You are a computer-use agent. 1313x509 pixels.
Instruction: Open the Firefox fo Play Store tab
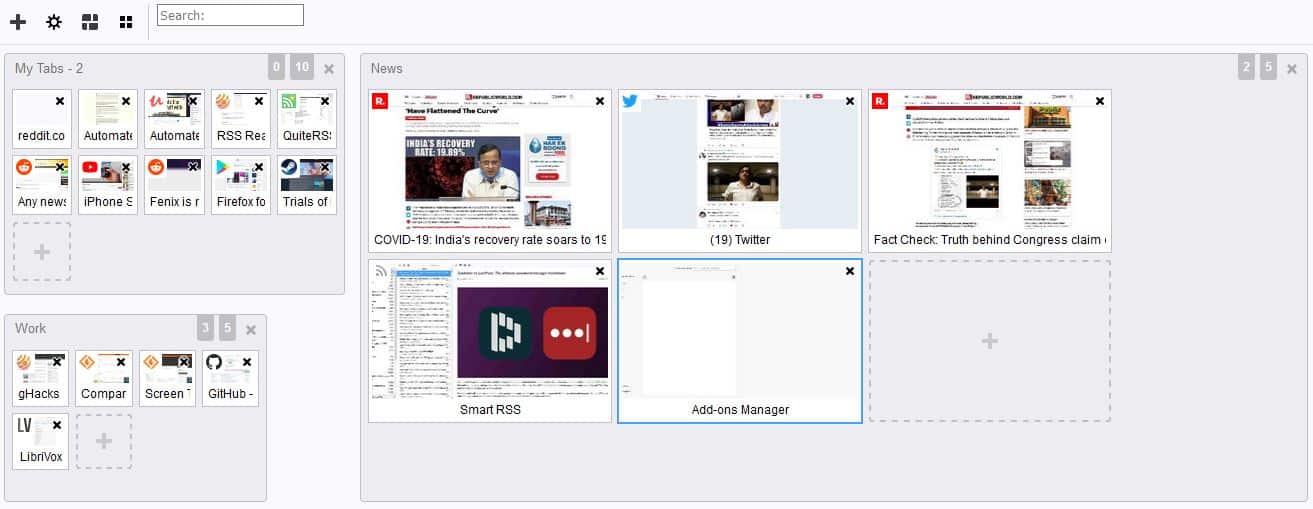click(x=240, y=185)
